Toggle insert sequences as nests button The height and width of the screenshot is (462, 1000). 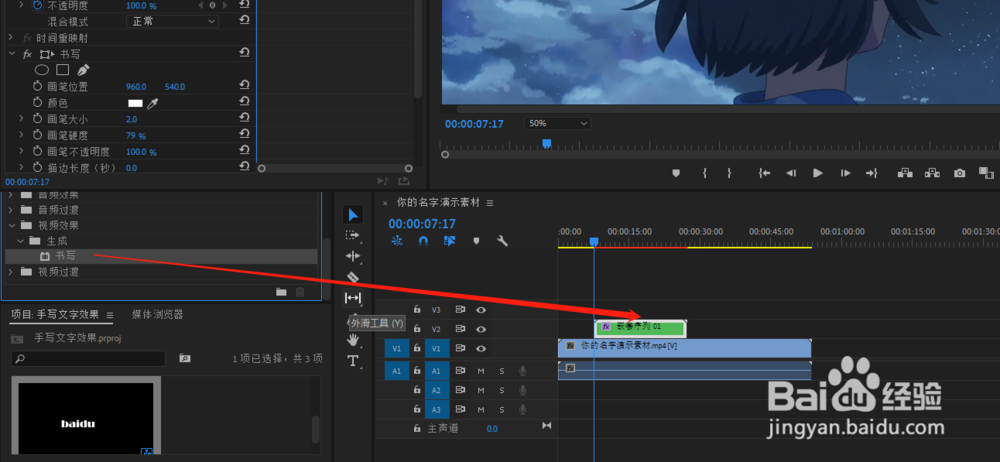click(x=397, y=241)
